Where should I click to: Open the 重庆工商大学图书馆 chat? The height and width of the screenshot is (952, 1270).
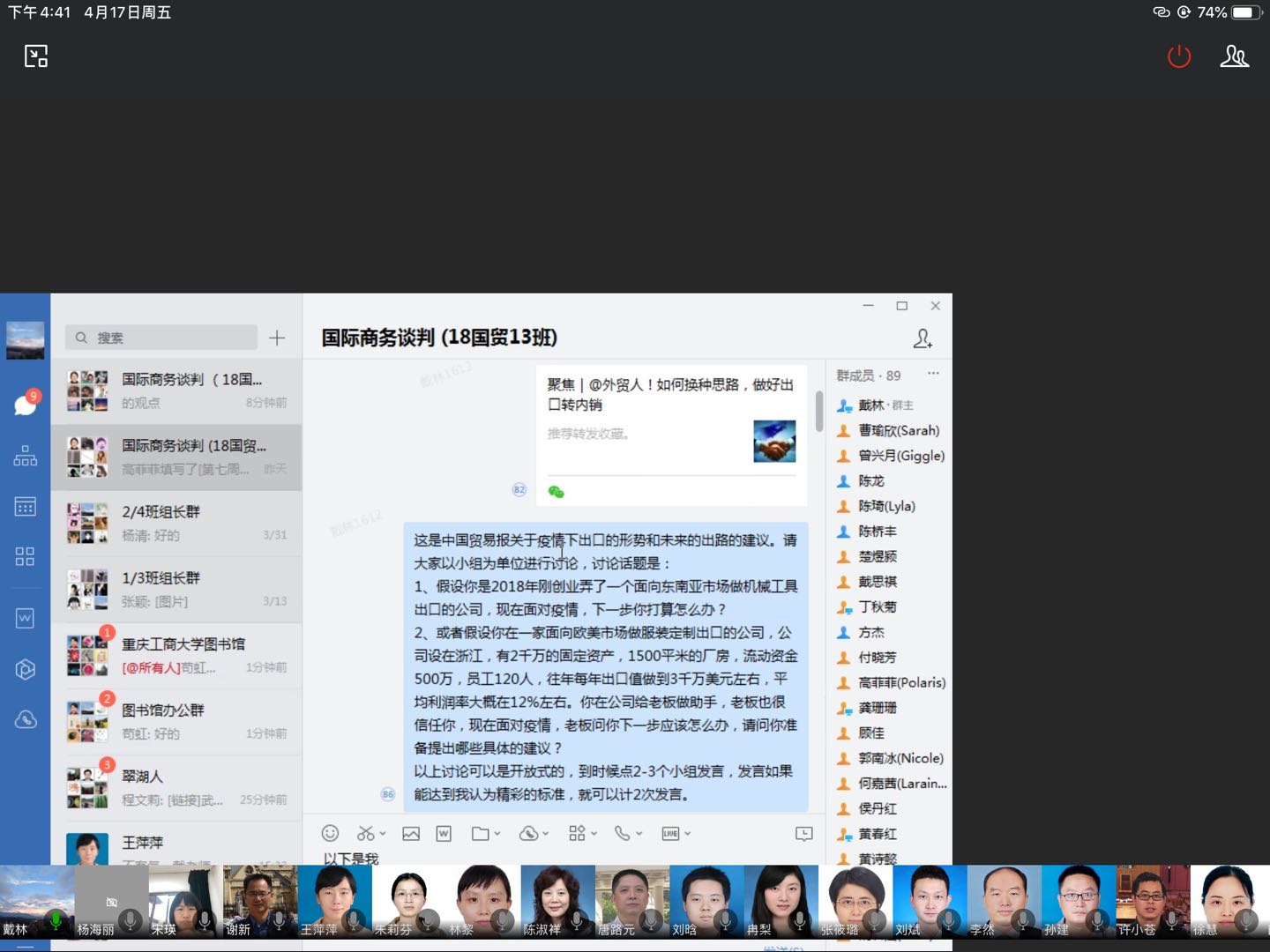pos(176,655)
